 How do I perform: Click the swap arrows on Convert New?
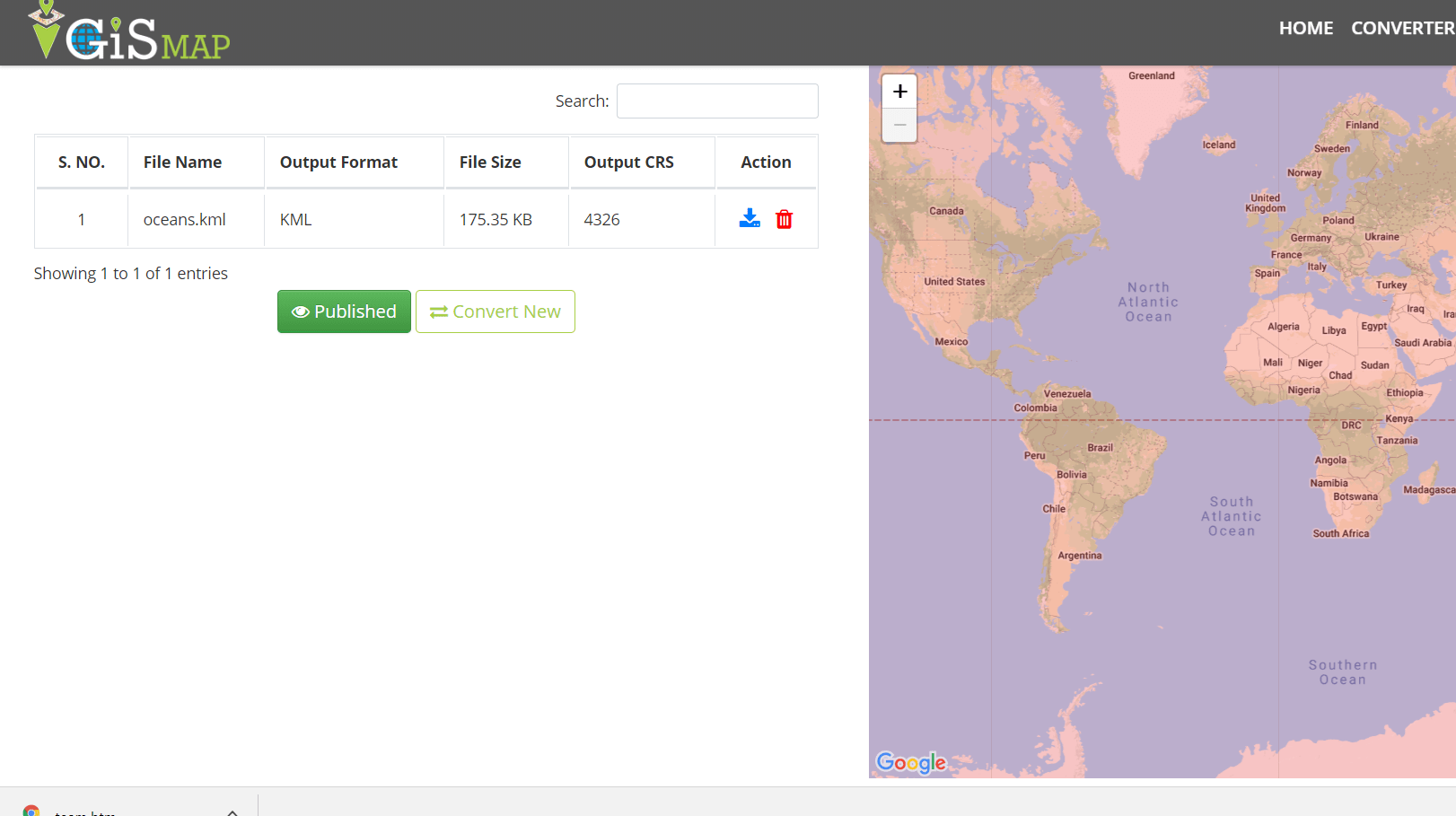pos(439,311)
